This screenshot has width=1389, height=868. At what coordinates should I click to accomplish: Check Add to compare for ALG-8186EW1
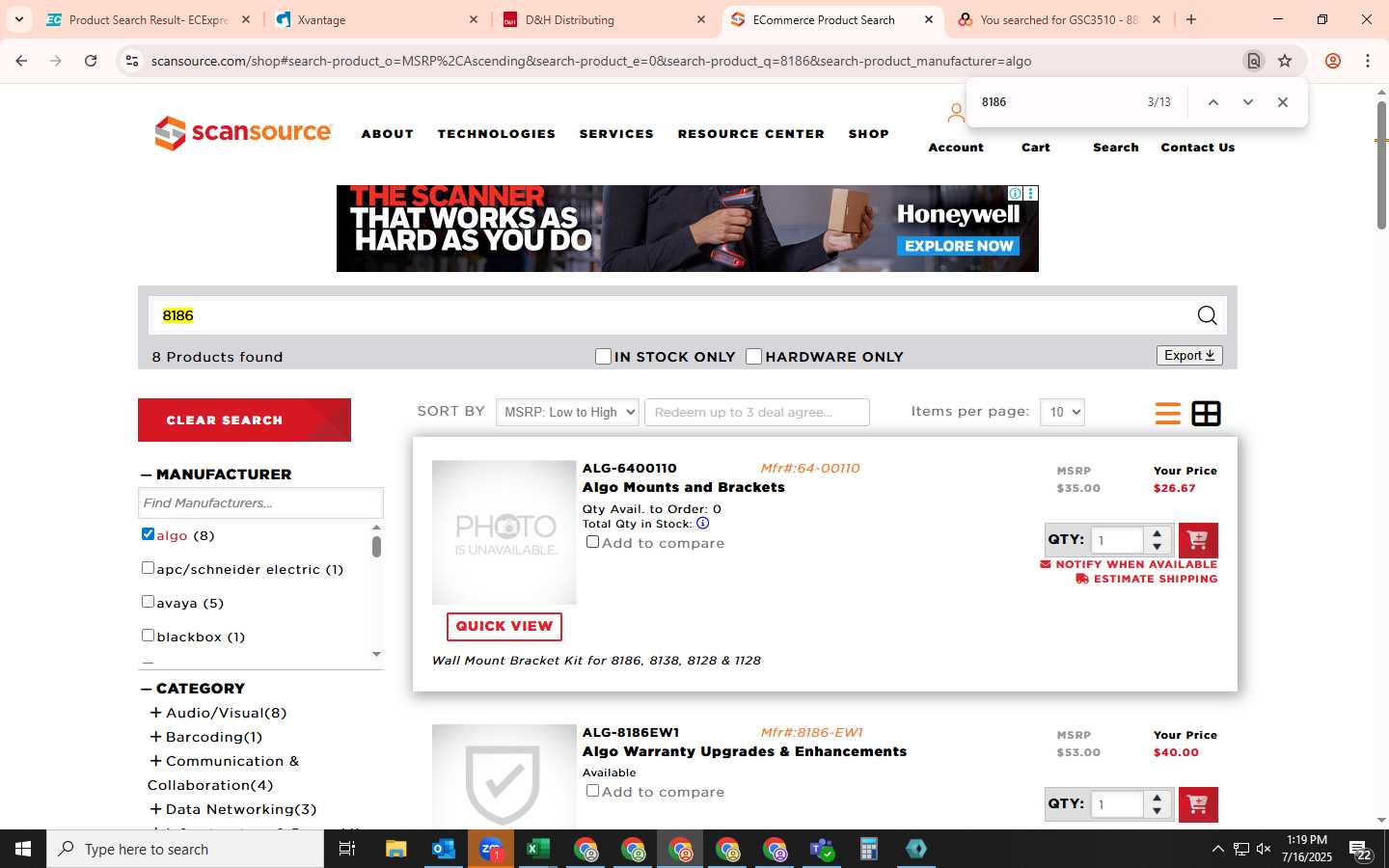[592, 791]
